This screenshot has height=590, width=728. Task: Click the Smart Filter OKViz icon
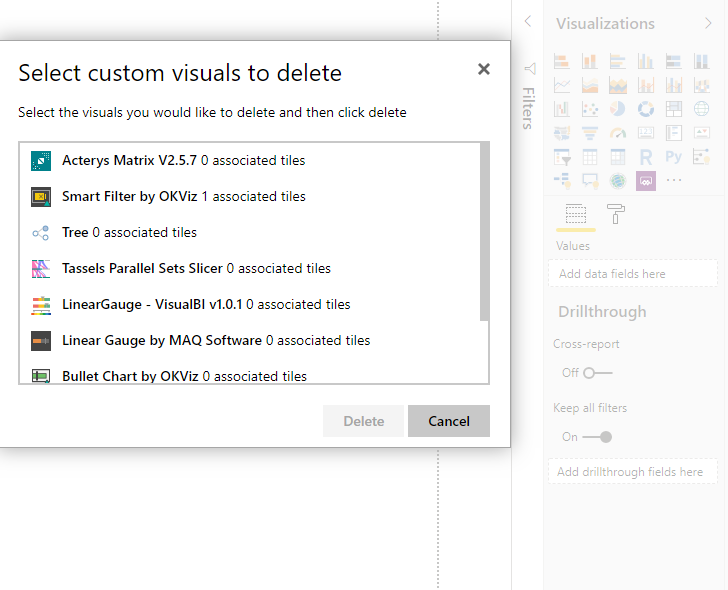click(x=41, y=197)
